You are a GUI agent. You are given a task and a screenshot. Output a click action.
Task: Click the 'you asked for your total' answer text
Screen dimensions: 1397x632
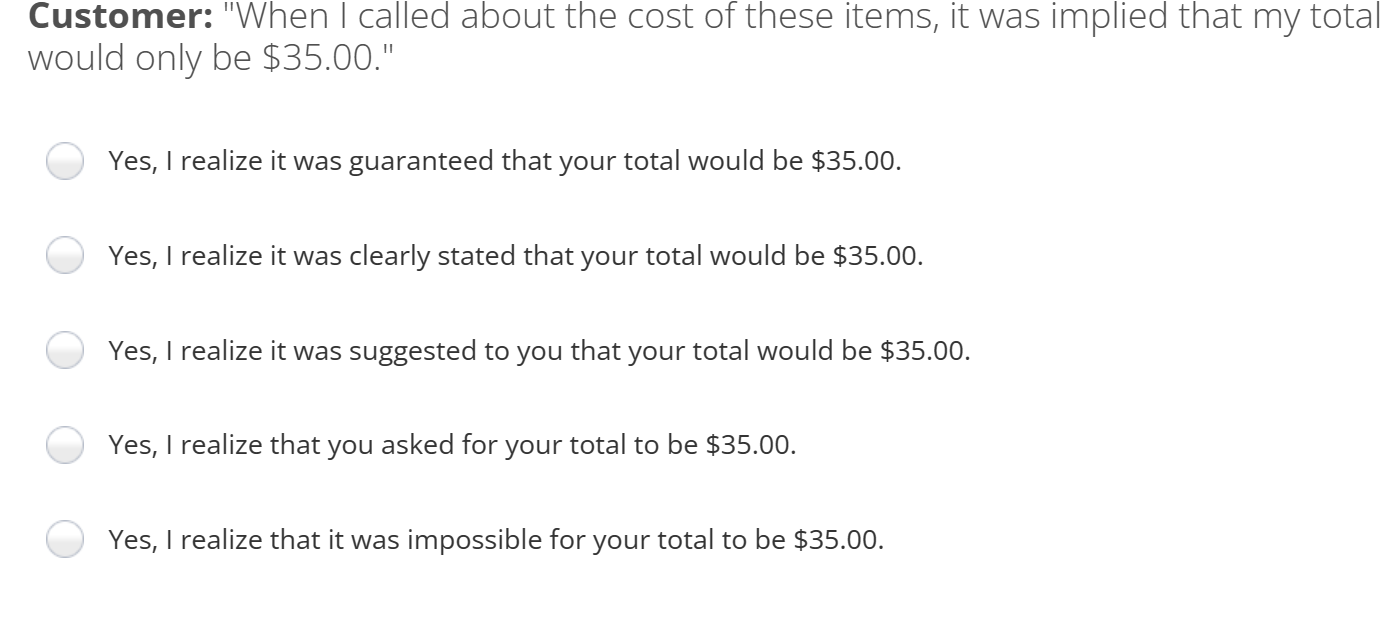453,446
